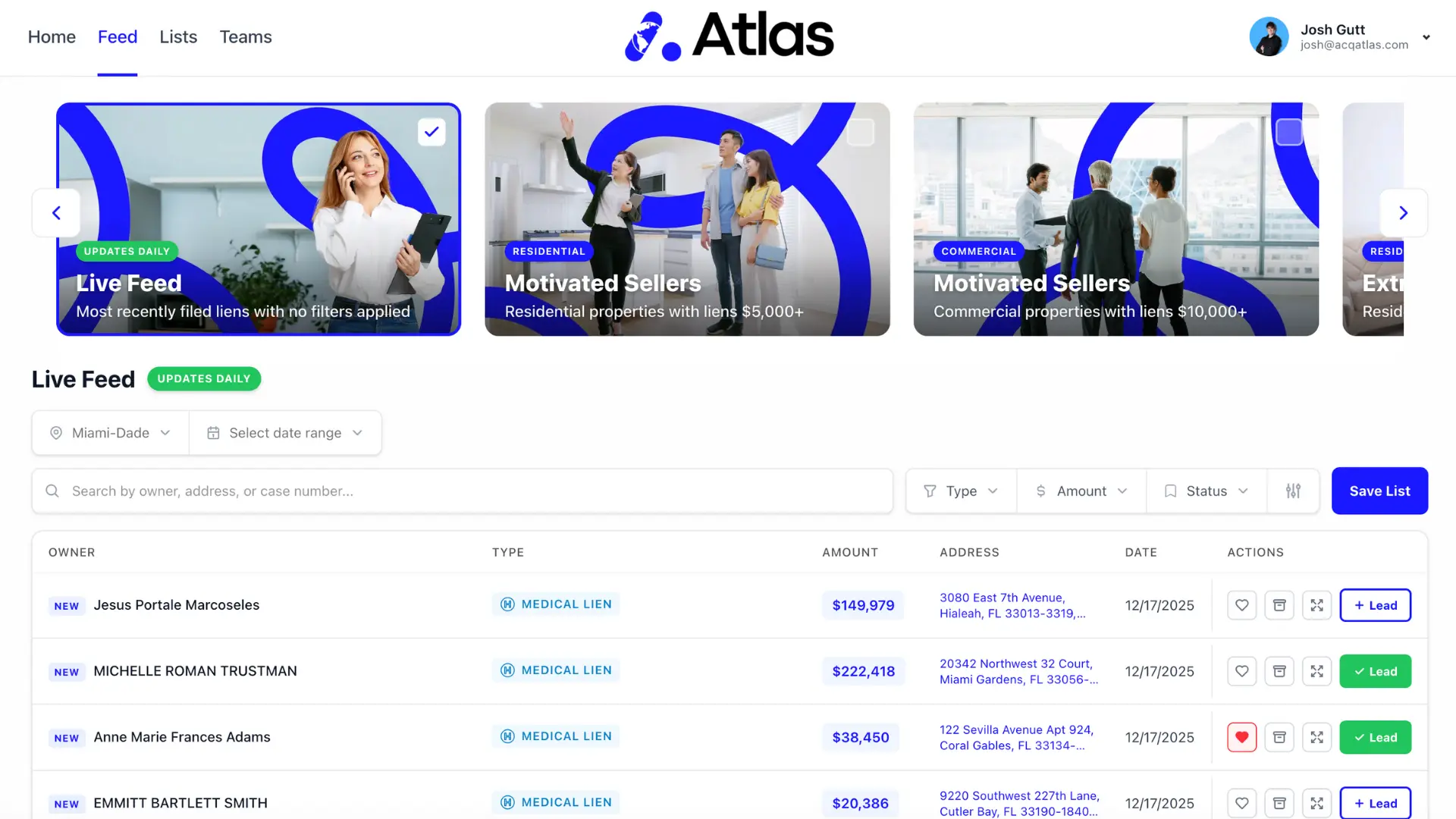Image resolution: width=1456 pixels, height=819 pixels.
Task: Check the Commercial Motivated Sellers card checkbox
Action: click(x=1288, y=132)
